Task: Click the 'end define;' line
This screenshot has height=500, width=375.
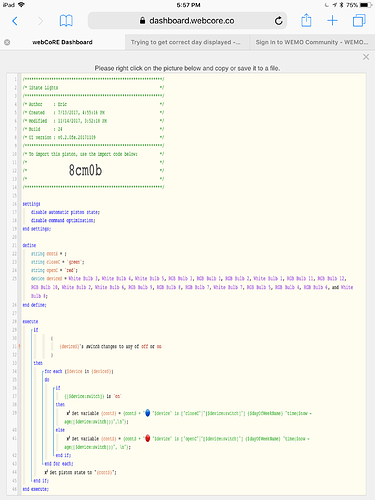Action: pos(34,305)
